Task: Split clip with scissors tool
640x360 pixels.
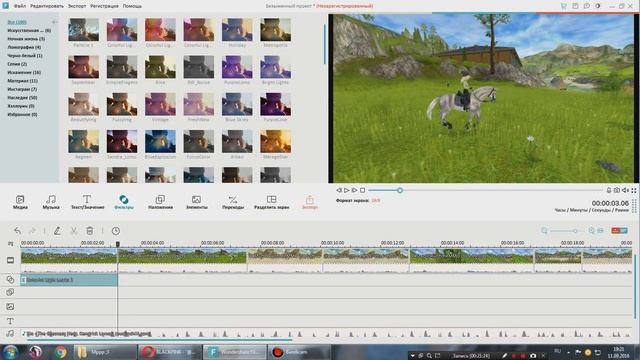Action: 73,231
